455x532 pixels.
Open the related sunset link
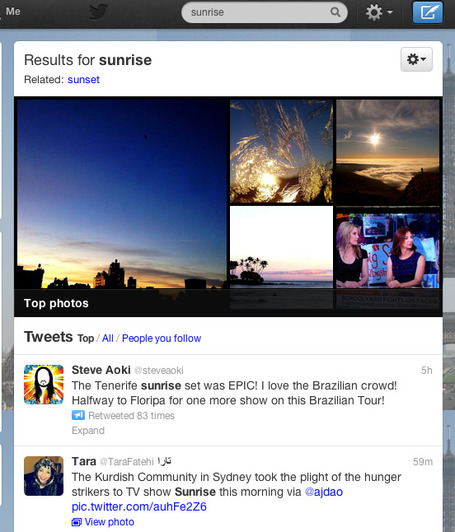tap(83, 80)
